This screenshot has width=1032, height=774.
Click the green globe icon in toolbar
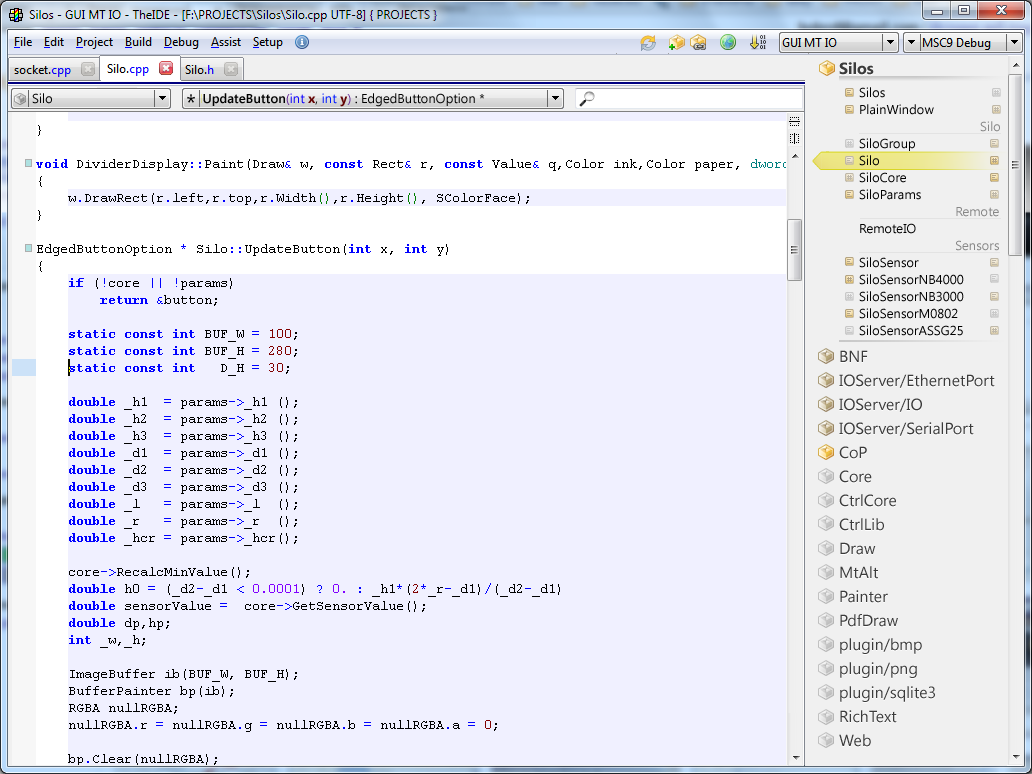point(728,42)
